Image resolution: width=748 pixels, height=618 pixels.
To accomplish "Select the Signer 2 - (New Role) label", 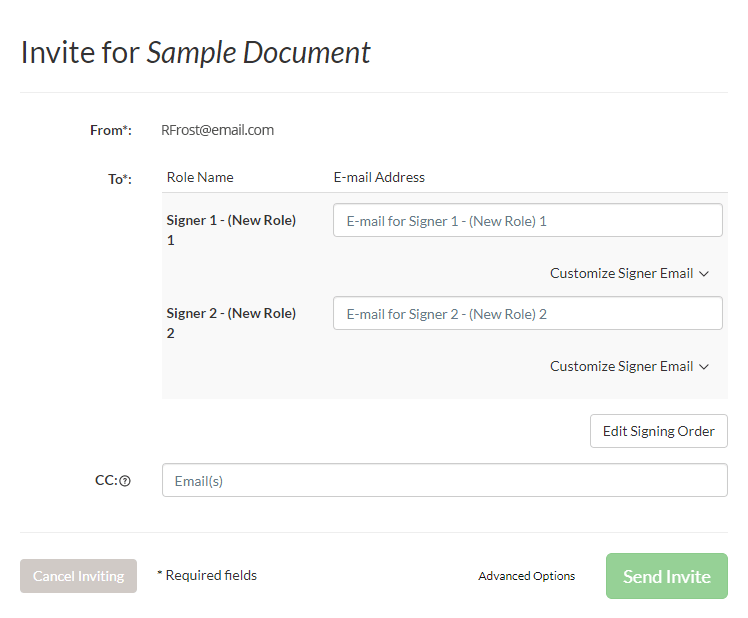I will point(231,314).
